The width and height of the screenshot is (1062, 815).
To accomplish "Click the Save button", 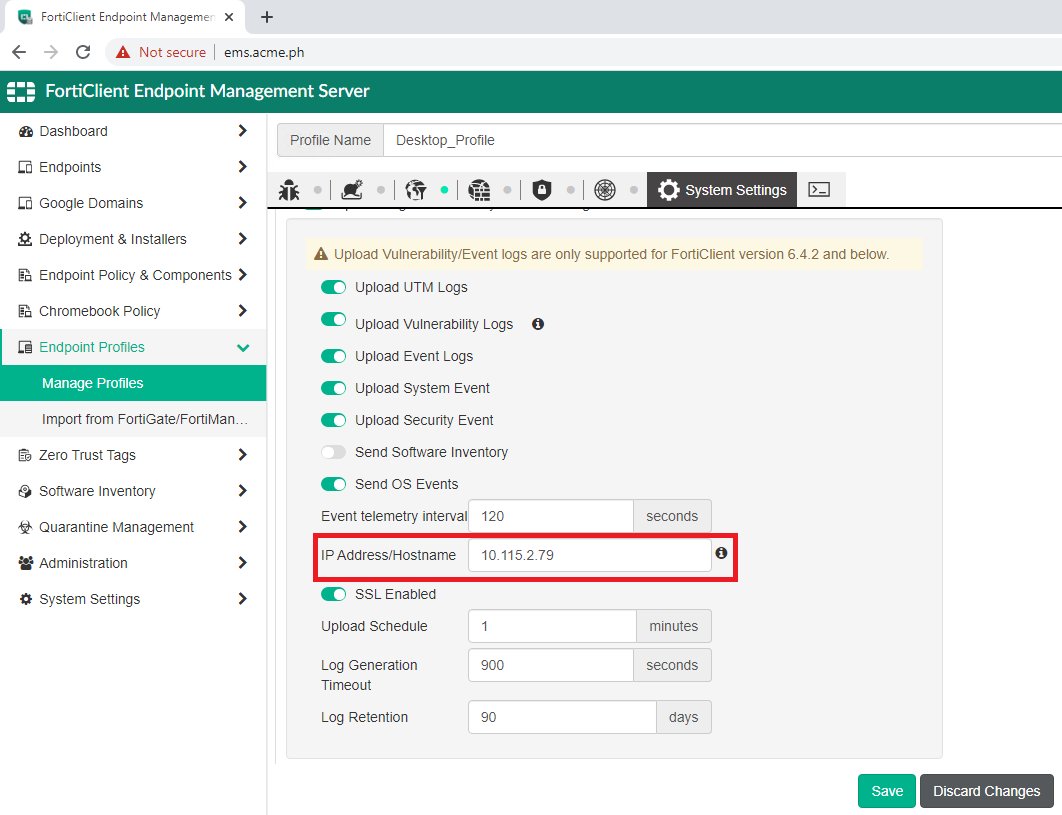I will (x=886, y=791).
